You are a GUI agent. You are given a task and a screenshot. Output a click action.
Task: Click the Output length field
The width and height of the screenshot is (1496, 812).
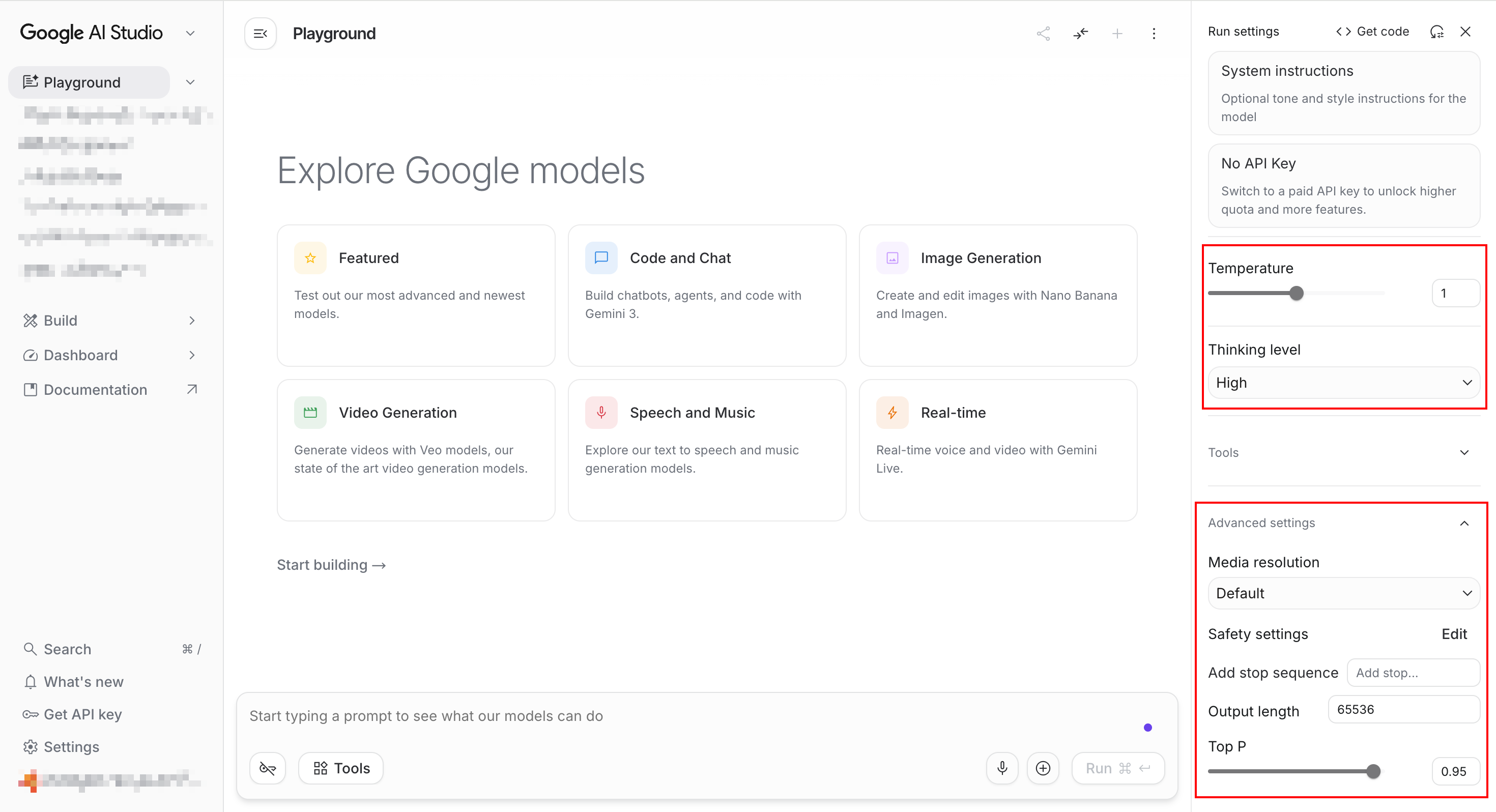pyautogui.click(x=1404, y=709)
